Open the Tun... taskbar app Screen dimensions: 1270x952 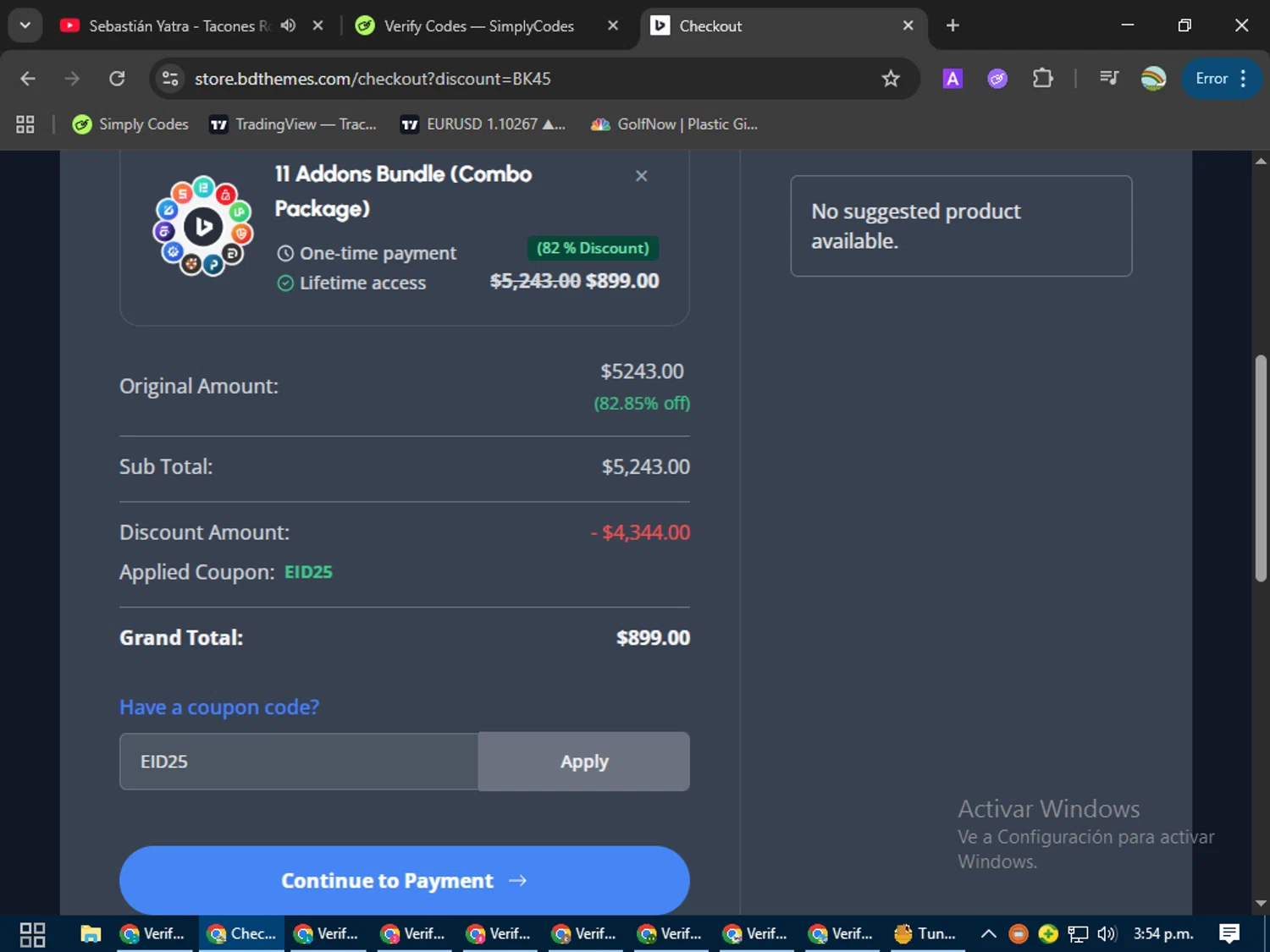pos(925,934)
